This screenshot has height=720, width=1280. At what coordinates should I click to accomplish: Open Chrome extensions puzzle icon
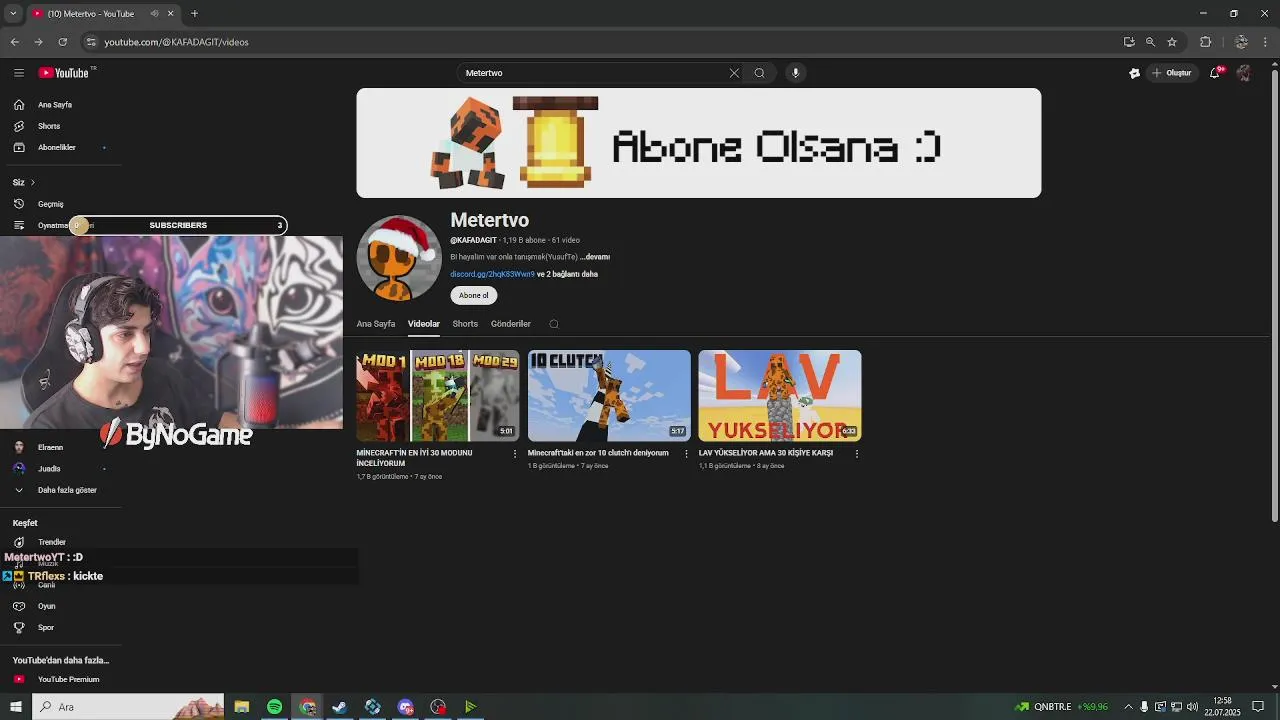click(1205, 42)
